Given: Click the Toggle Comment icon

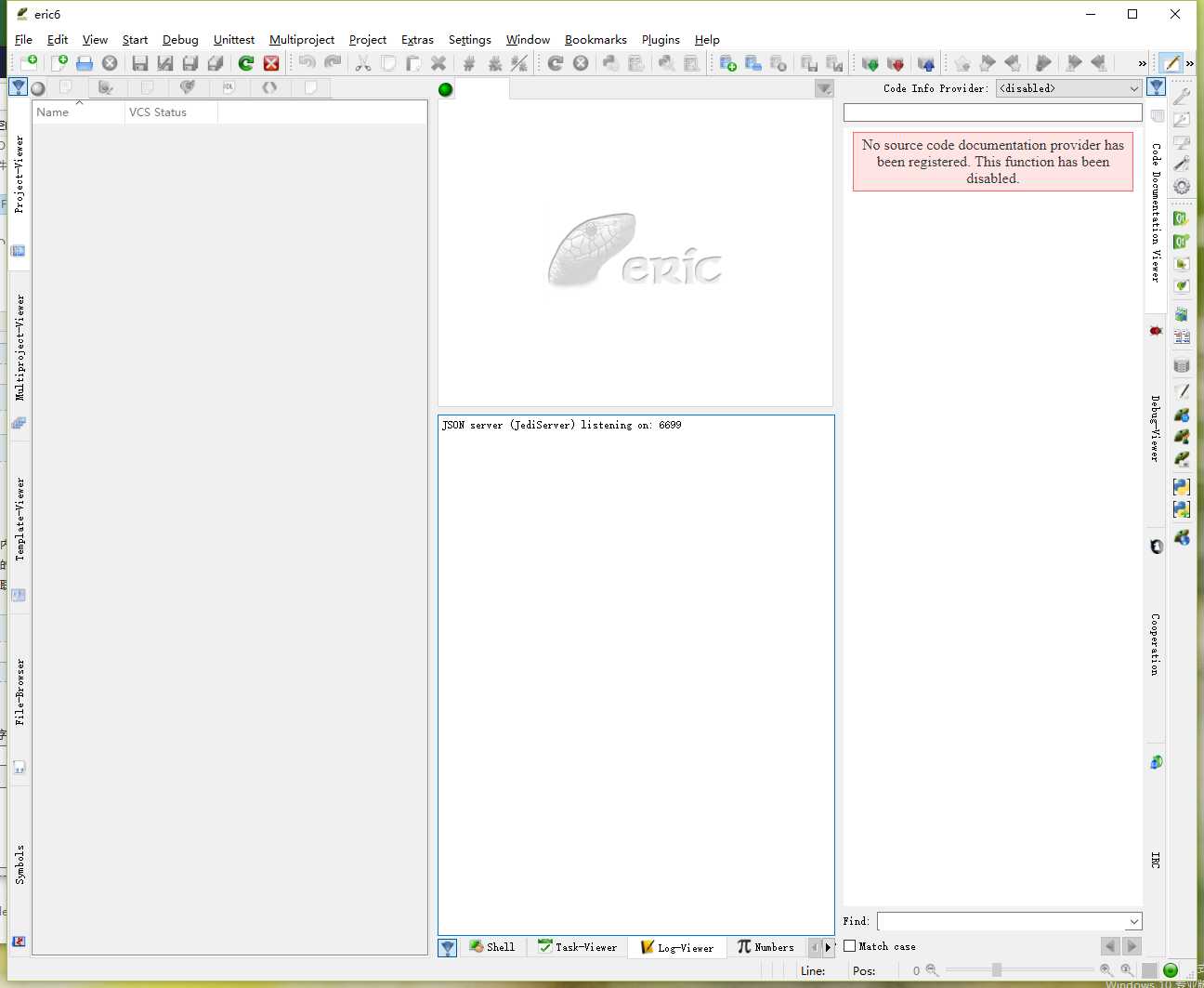Looking at the screenshot, I should pyautogui.click(x=519, y=62).
